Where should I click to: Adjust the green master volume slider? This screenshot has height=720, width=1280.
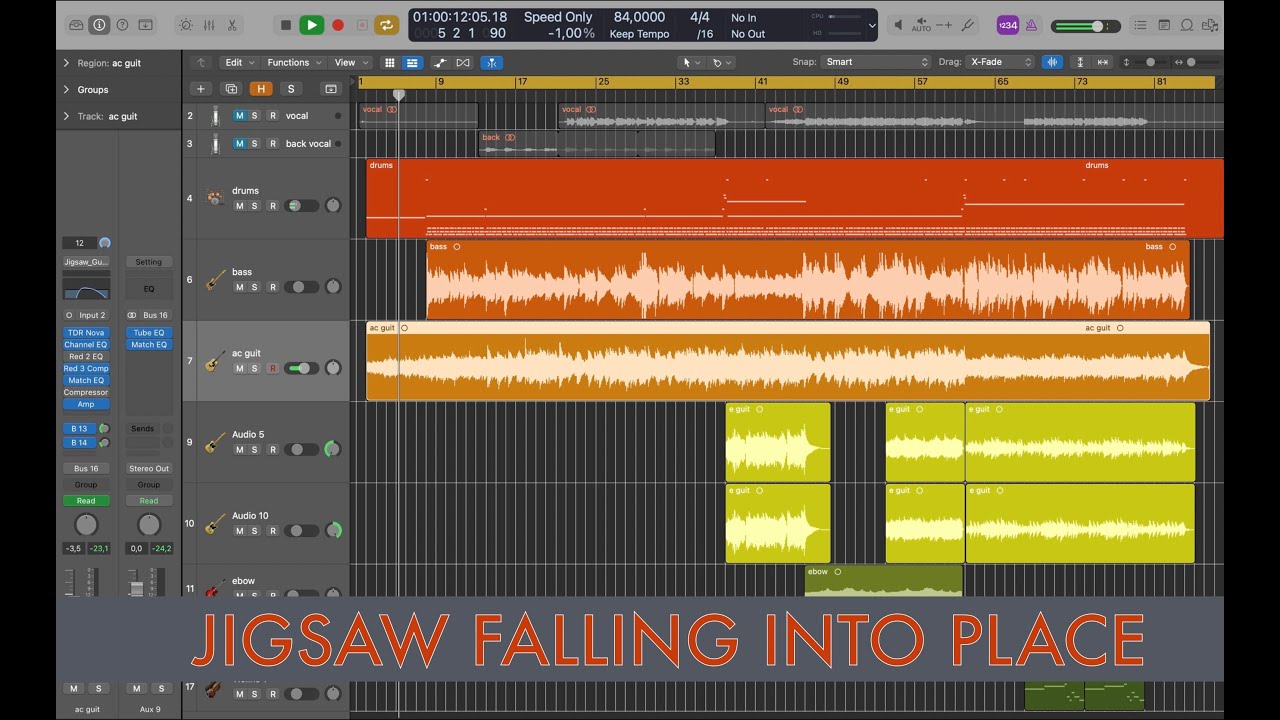tap(1086, 26)
